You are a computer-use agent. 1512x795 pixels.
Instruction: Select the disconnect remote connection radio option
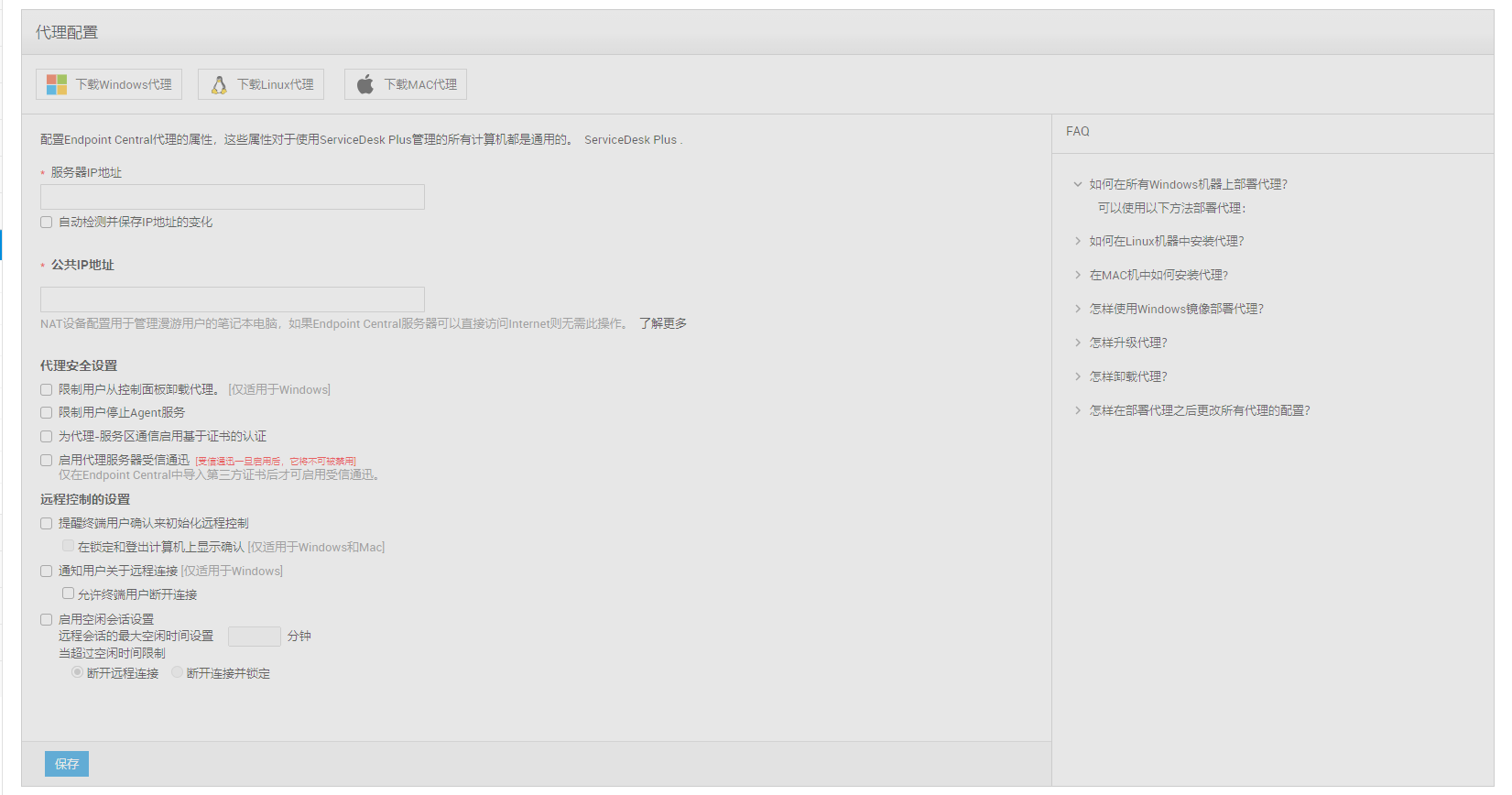coord(77,672)
